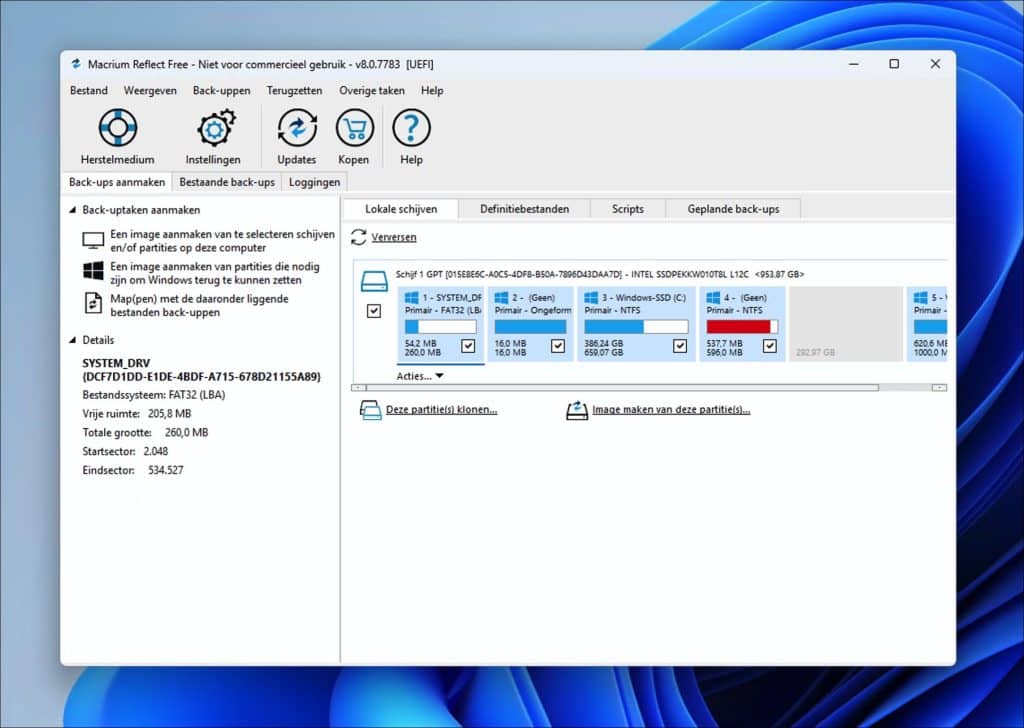Click the red usage bar of partition 4
Image resolution: width=1024 pixels, height=728 pixels.
(x=739, y=327)
